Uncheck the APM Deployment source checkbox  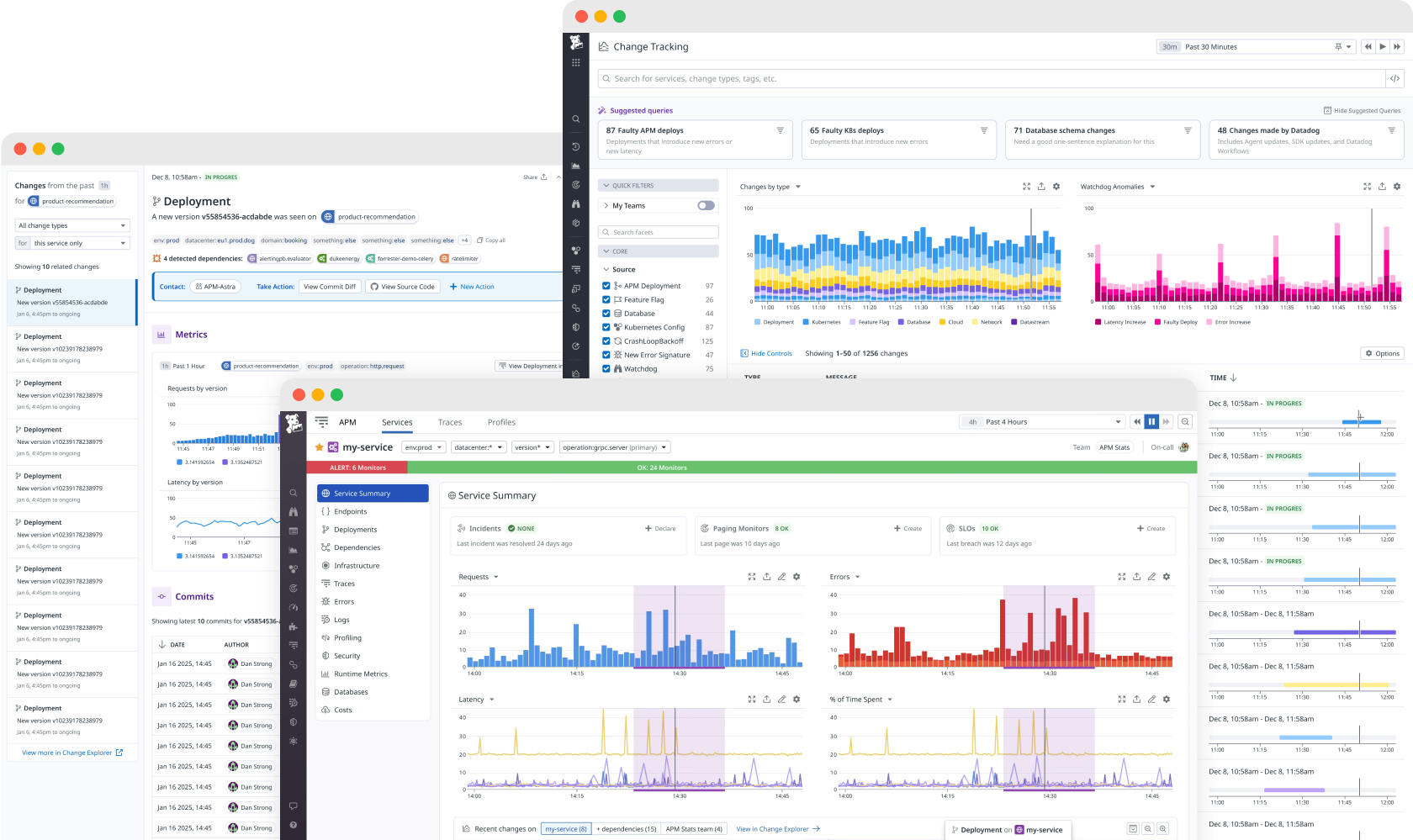(x=606, y=286)
